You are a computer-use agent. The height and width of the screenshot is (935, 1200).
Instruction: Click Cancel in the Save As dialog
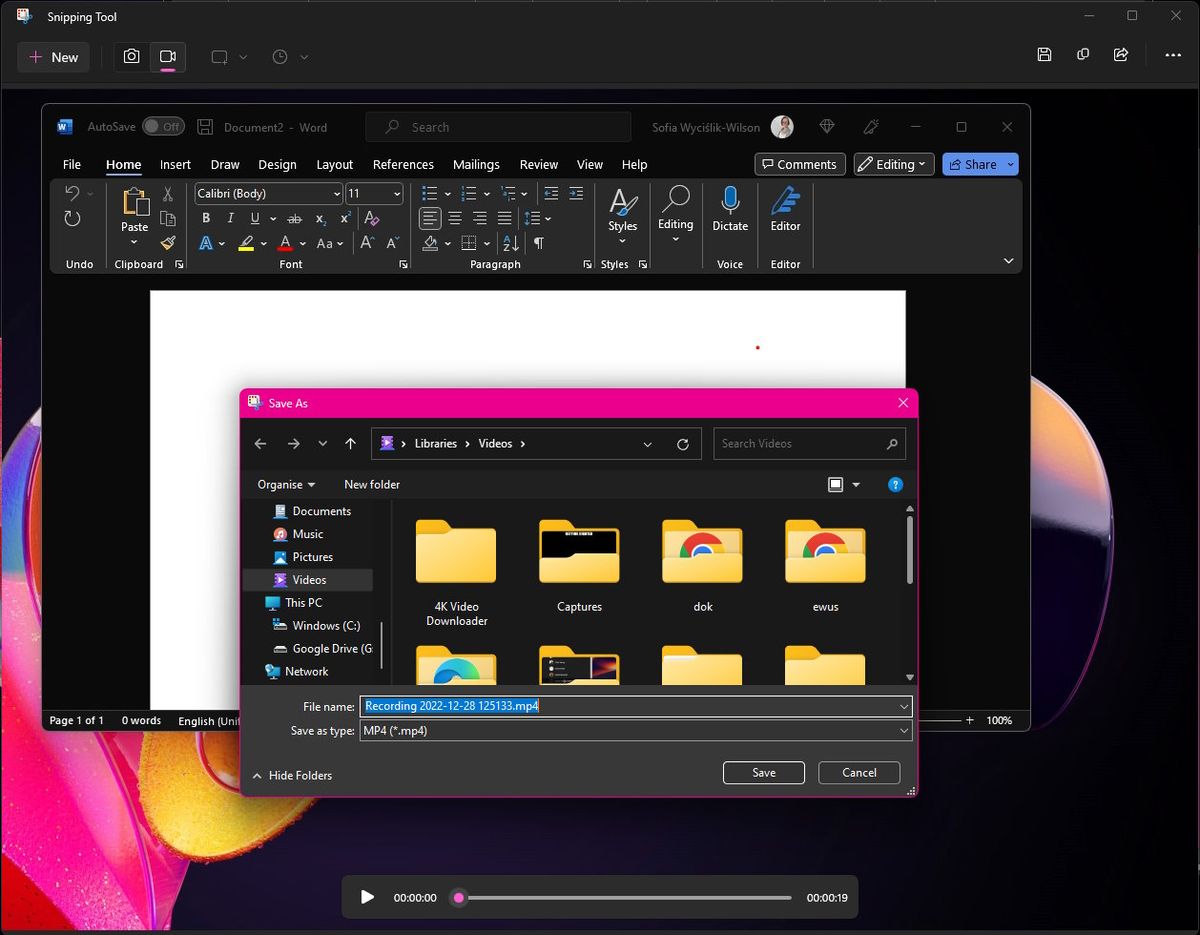coord(858,772)
